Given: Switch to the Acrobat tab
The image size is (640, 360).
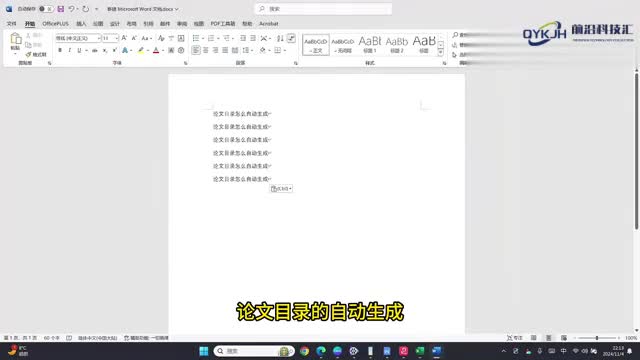Looking at the screenshot, I should (269, 24).
